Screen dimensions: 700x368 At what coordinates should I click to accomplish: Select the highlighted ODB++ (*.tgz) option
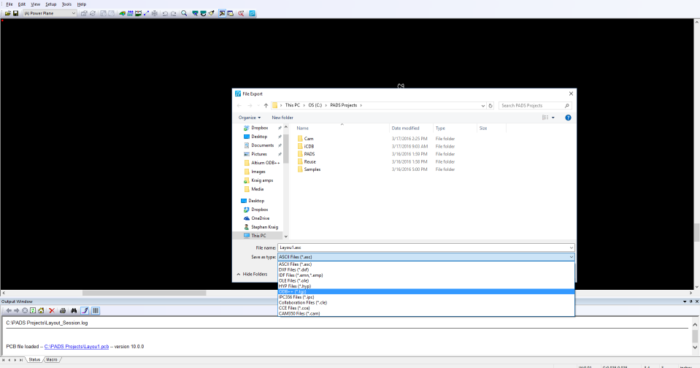(x=426, y=292)
